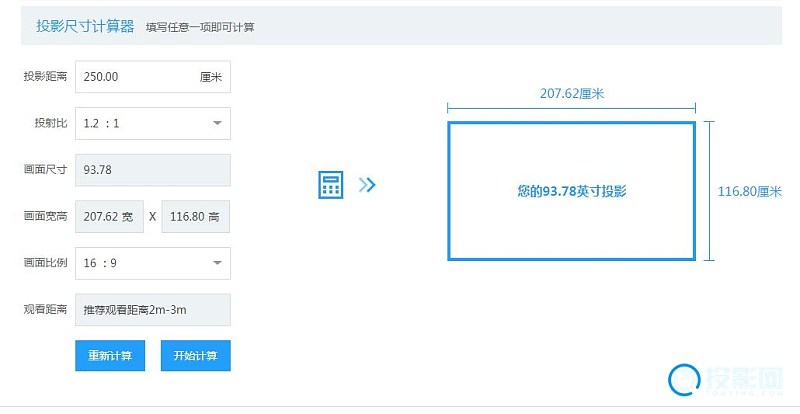This screenshot has width=800, height=414.
Task: Click the 画面尺寸 field showing 93.78
Action: tap(153, 170)
